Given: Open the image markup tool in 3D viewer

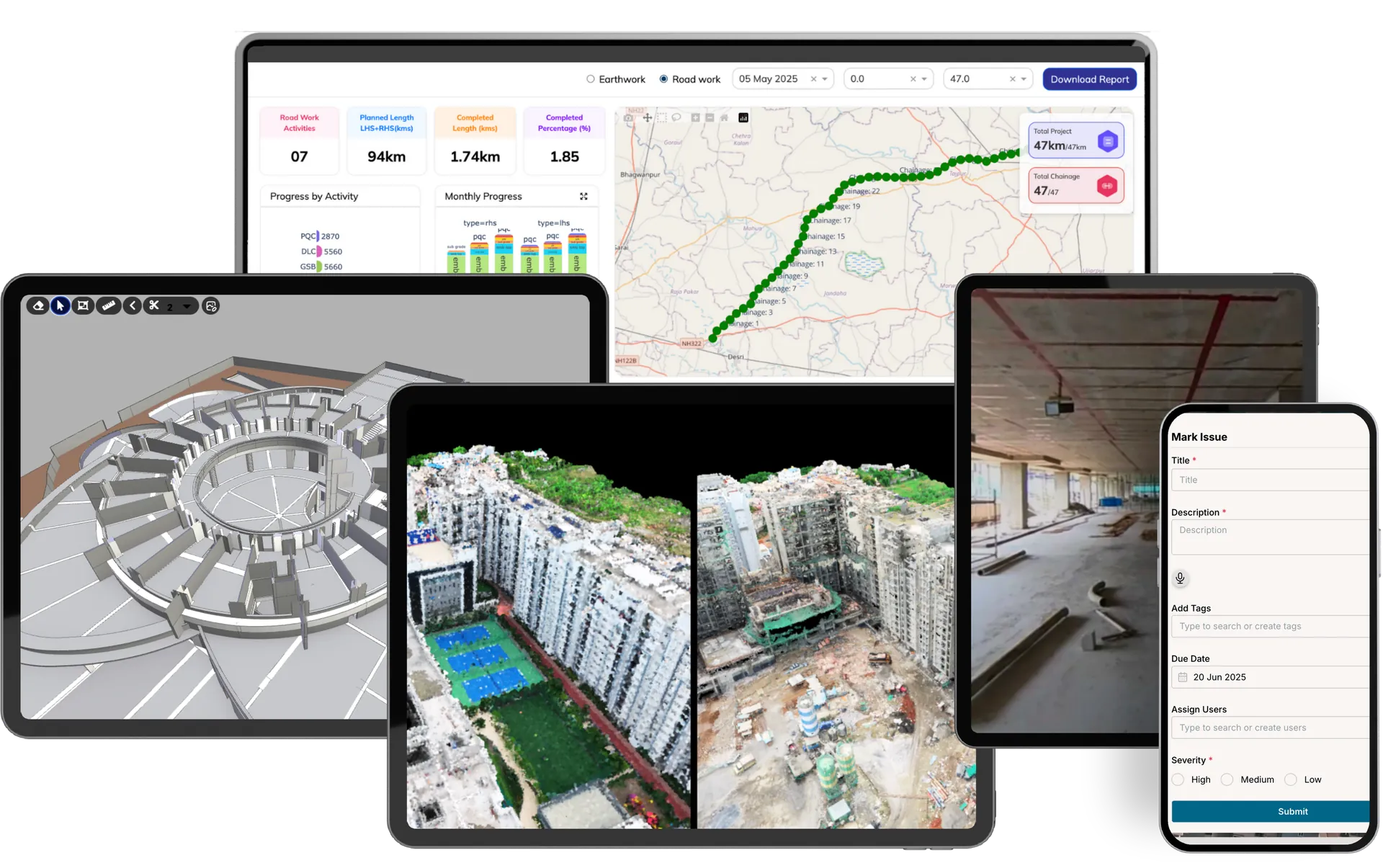Looking at the screenshot, I should [211, 306].
